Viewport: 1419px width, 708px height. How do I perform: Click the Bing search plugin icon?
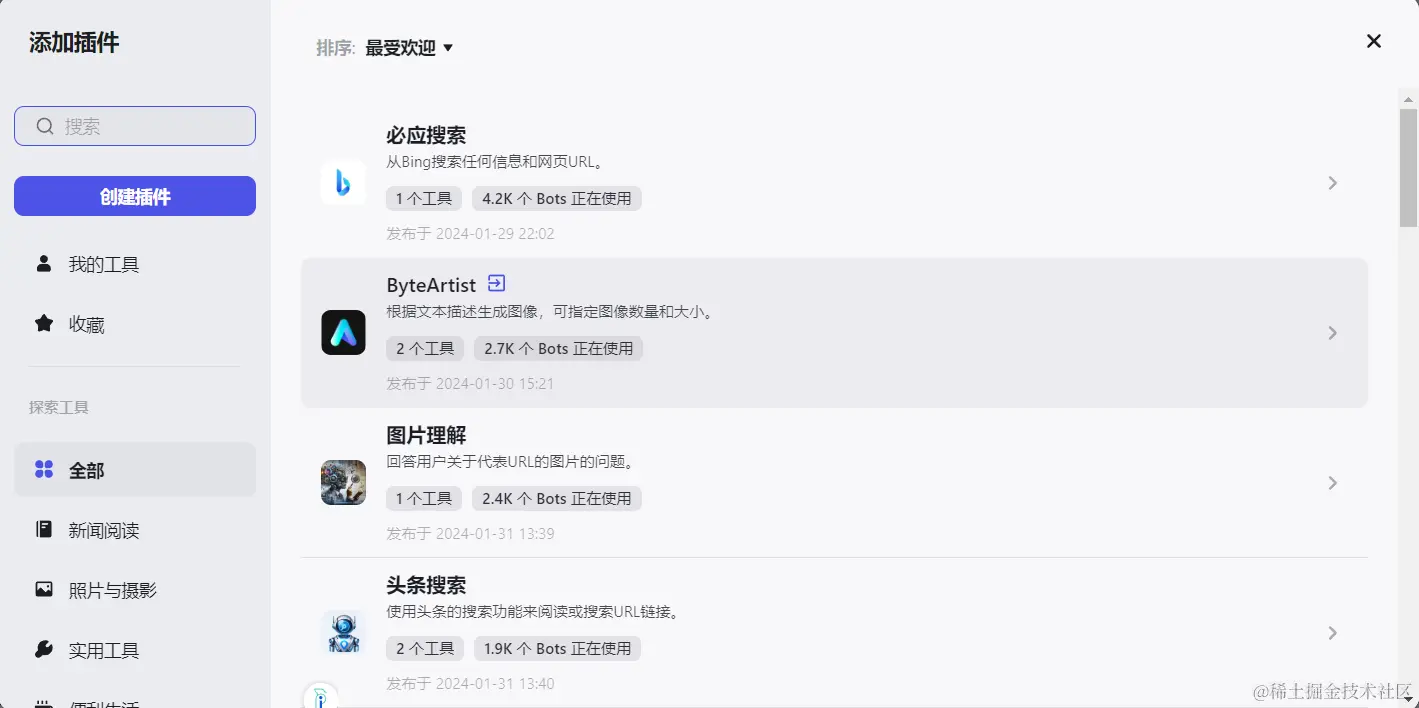343,183
